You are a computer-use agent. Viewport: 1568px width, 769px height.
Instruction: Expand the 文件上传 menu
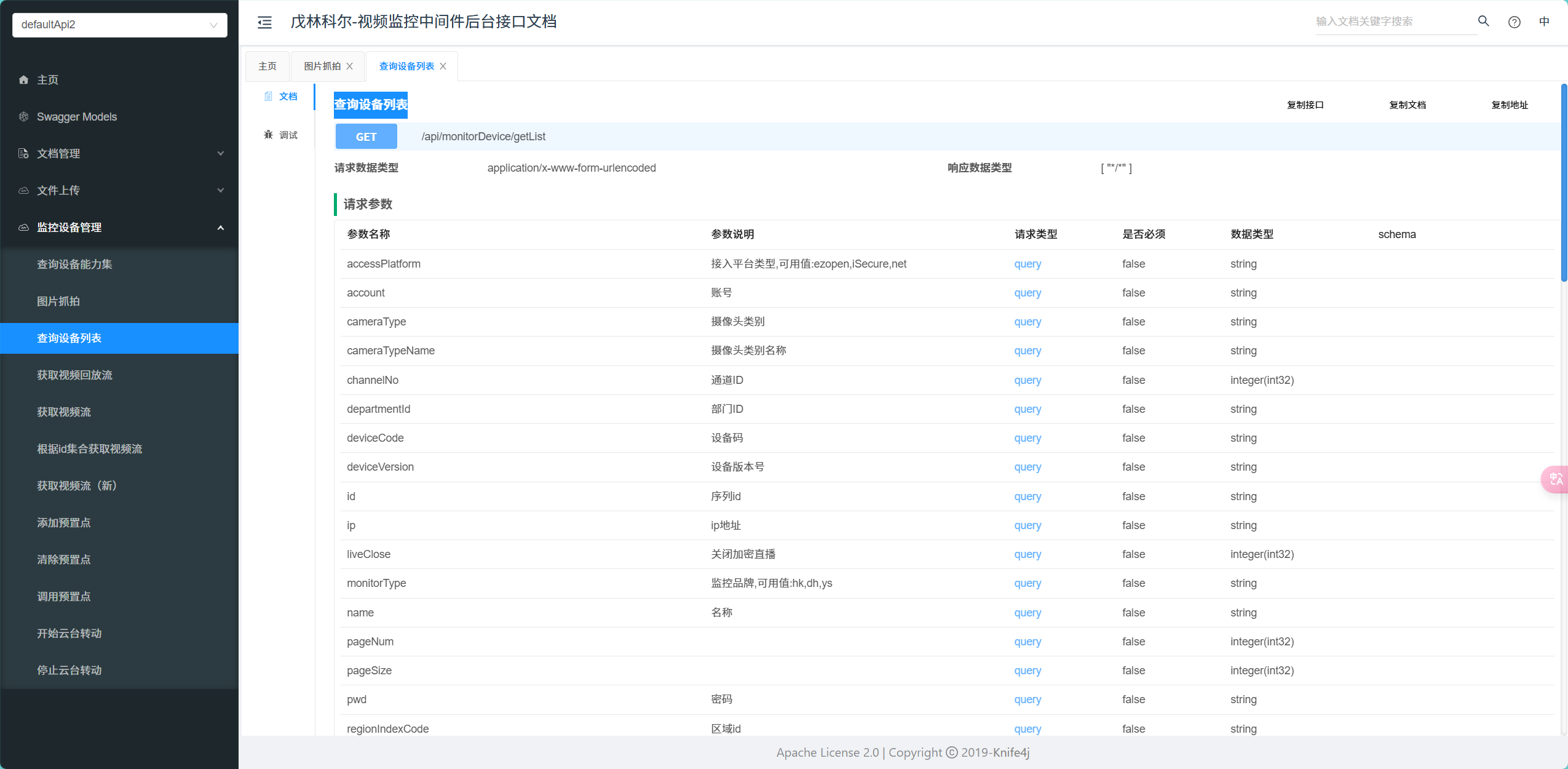point(119,190)
